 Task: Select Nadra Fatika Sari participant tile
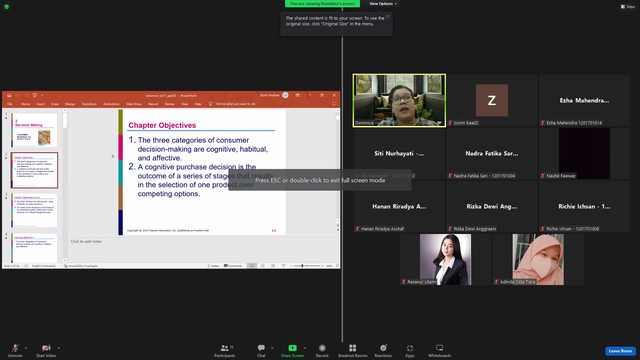pos(492,153)
